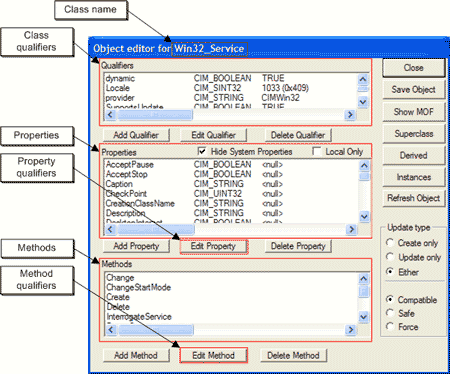Select CreationClassName property
Image resolution: width=450 pixels, height=374 pixels.
[231, 203]
